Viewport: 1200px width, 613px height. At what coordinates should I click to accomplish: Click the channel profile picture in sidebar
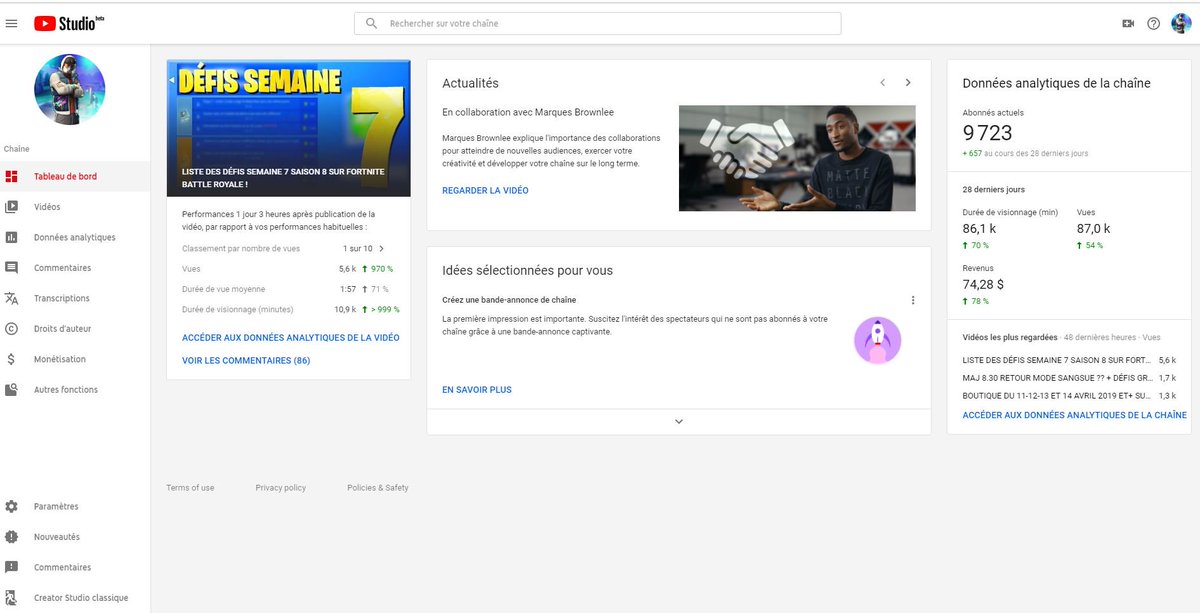(70, 90)
